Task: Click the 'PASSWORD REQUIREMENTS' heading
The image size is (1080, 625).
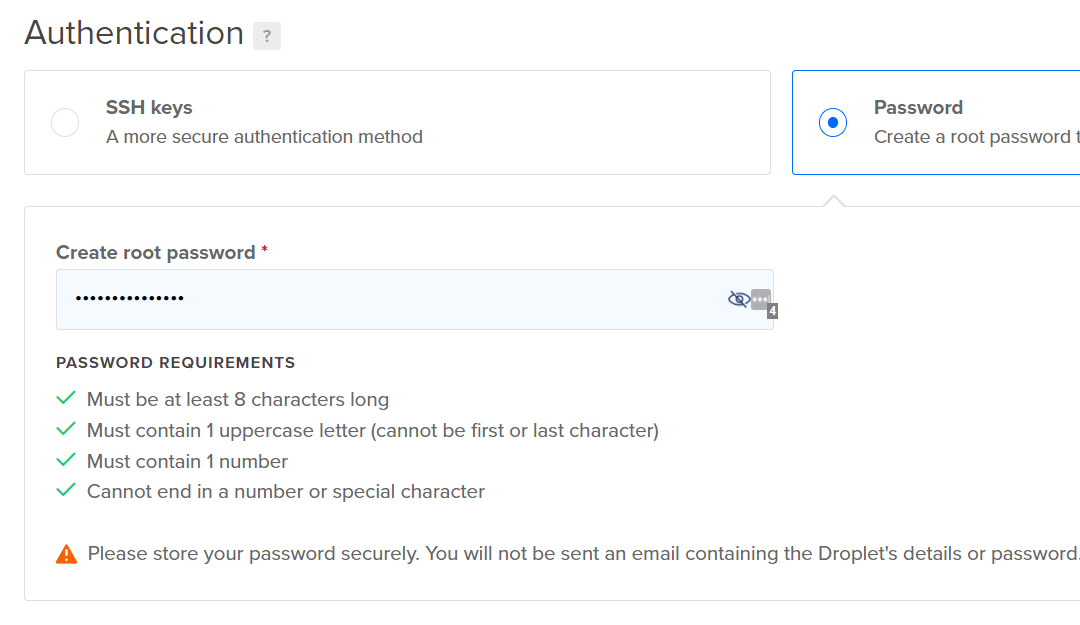Action: [x=175, y=363]
